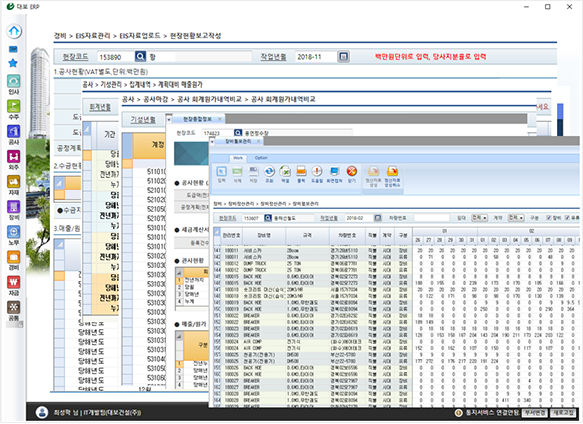
Task: Click the 차량번호 column header in grid
Action: click(347, 235)
